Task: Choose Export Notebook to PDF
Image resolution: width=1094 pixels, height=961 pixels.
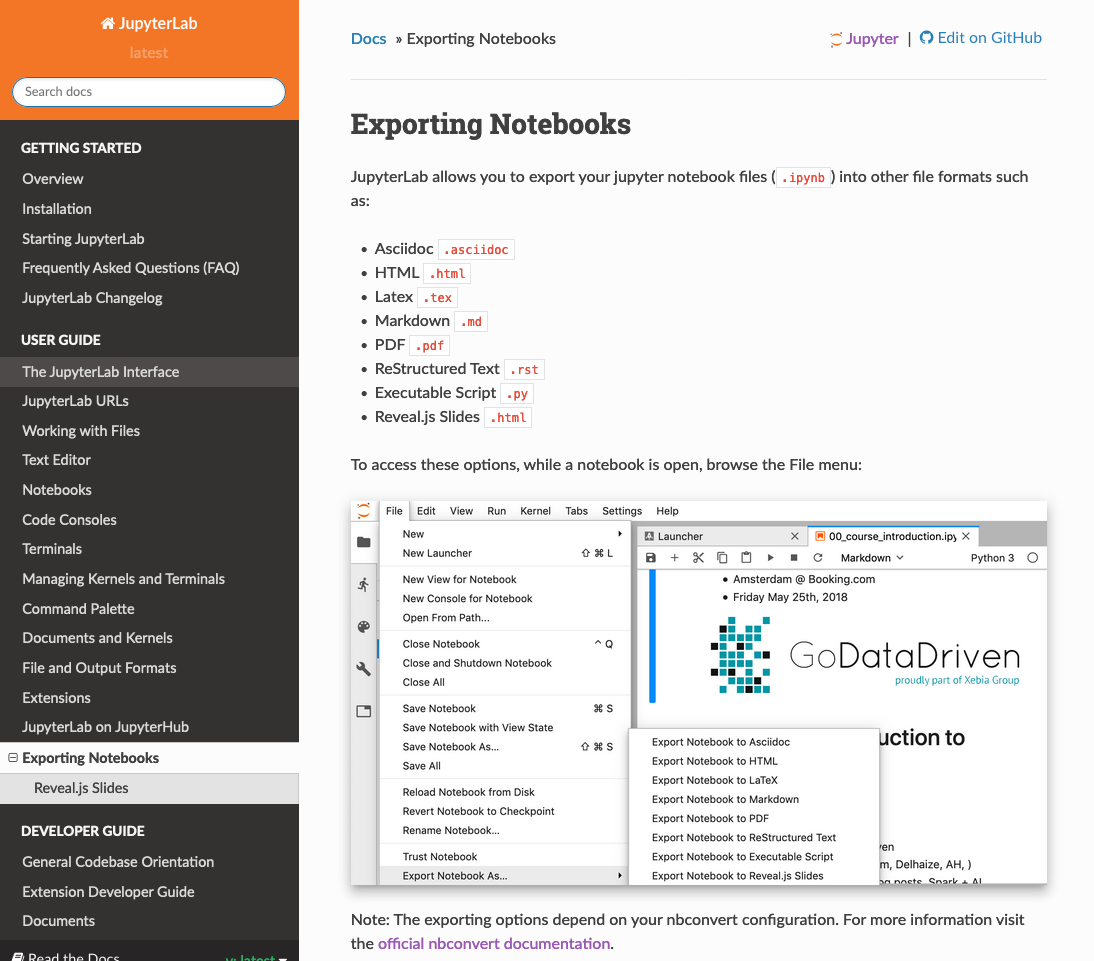Action: 710,818
